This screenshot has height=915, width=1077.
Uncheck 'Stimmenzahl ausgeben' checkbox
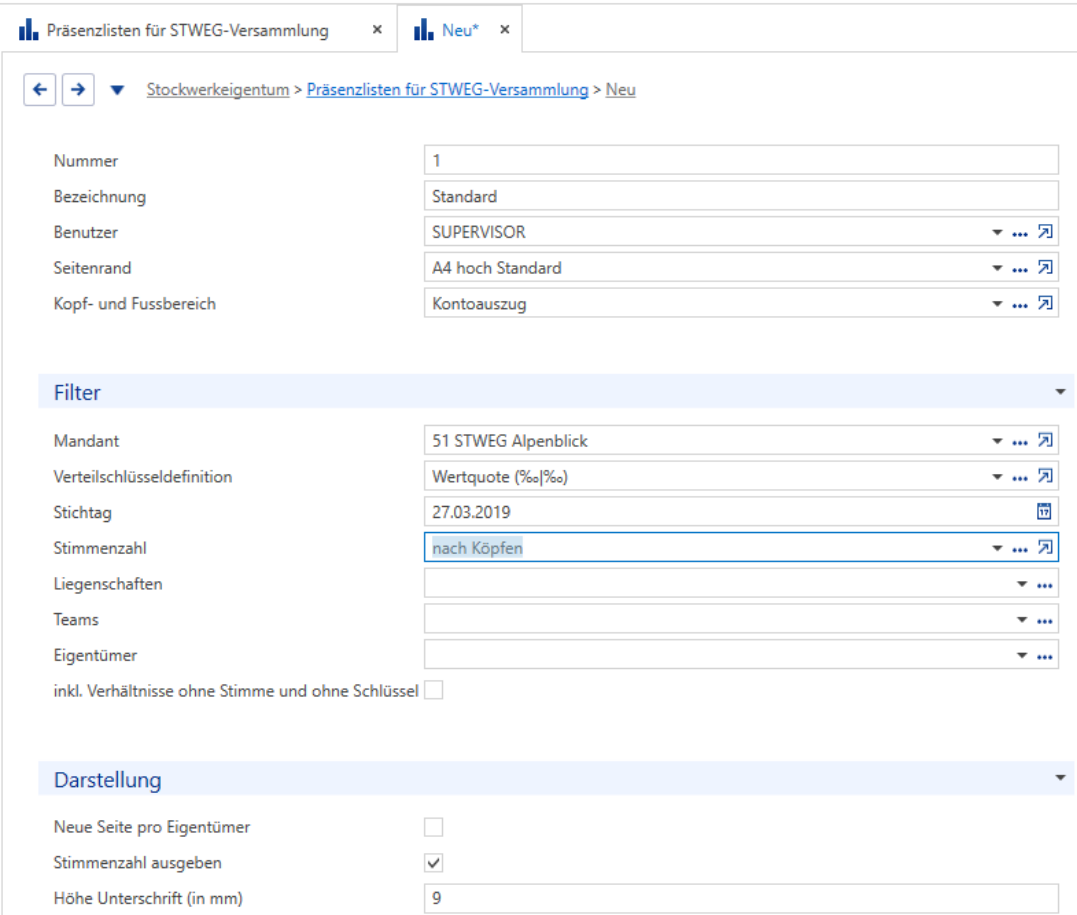(433, 863)
